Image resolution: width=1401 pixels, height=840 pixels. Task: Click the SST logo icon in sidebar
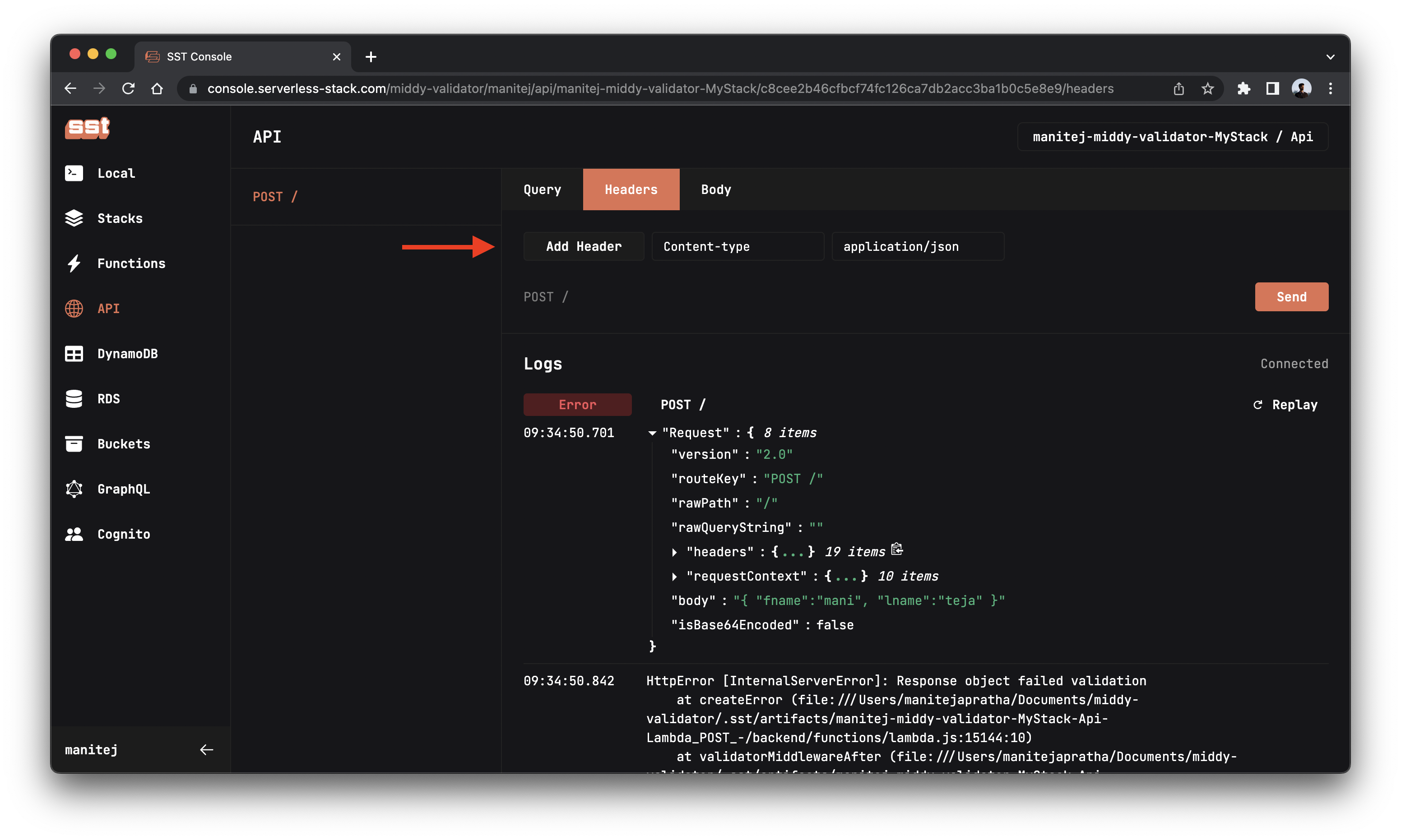[x=89, y=127]
